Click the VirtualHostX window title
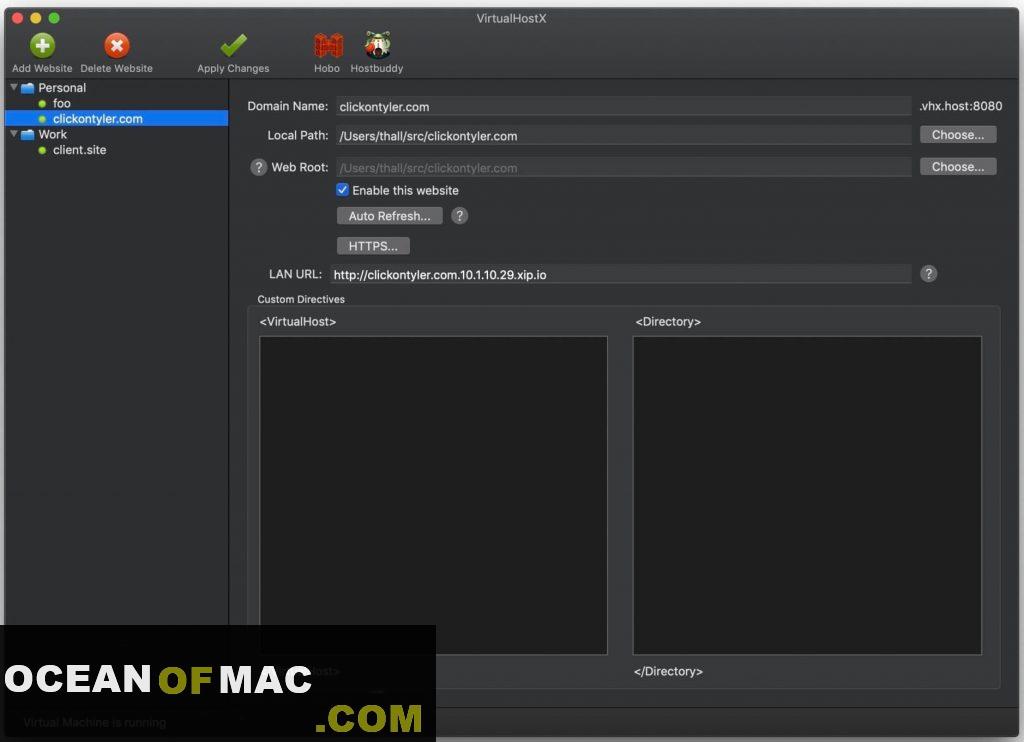Image resolution: width=1024 pixels, height=742 pixels. pos(511,18)
